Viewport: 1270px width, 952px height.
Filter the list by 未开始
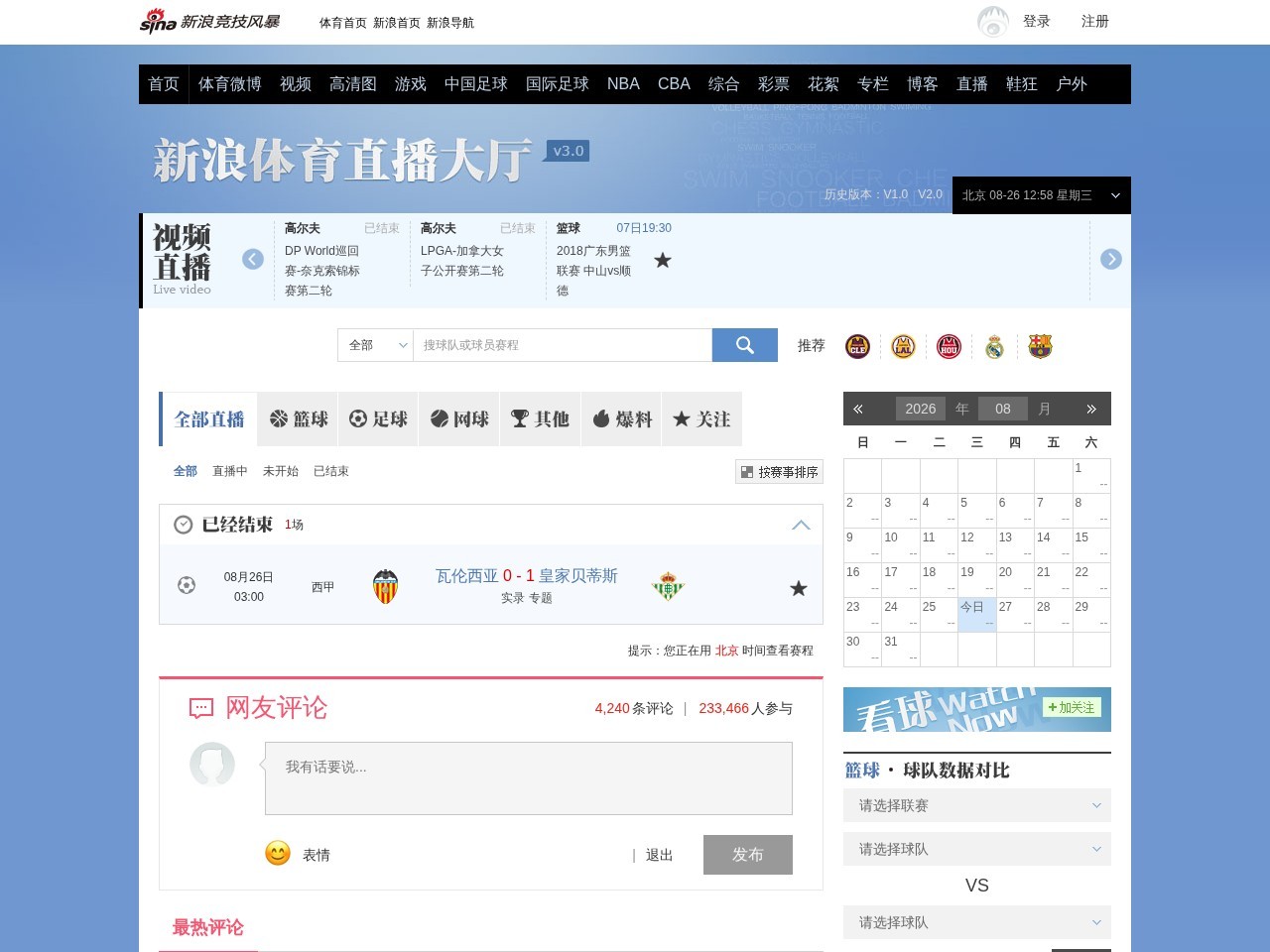coord(280,471)
